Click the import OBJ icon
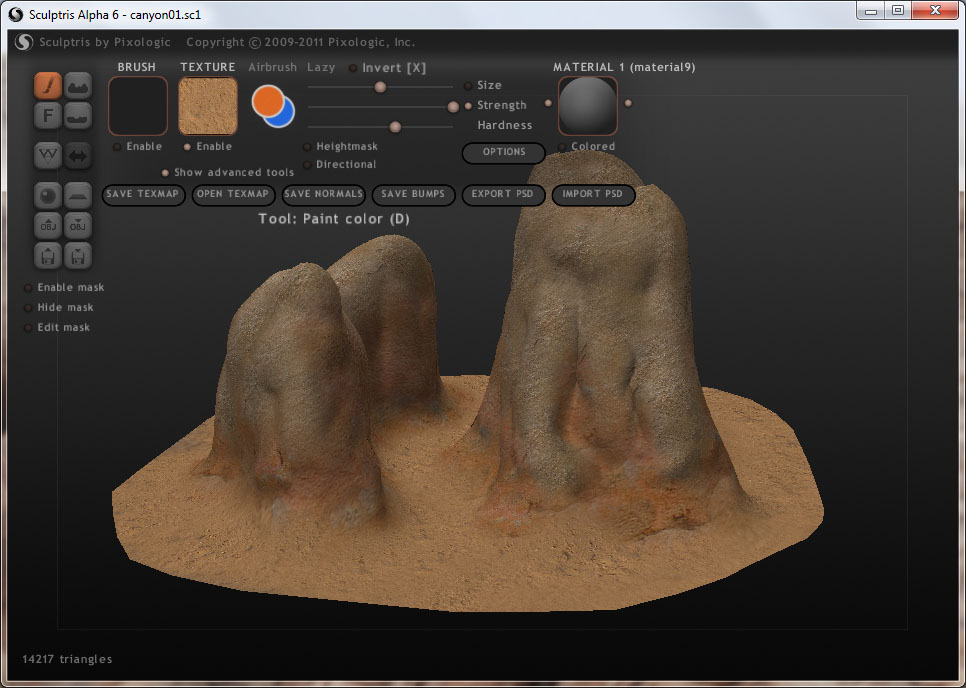Image resolution: width=966 pixels, height=688 pixels. point(49,225)
